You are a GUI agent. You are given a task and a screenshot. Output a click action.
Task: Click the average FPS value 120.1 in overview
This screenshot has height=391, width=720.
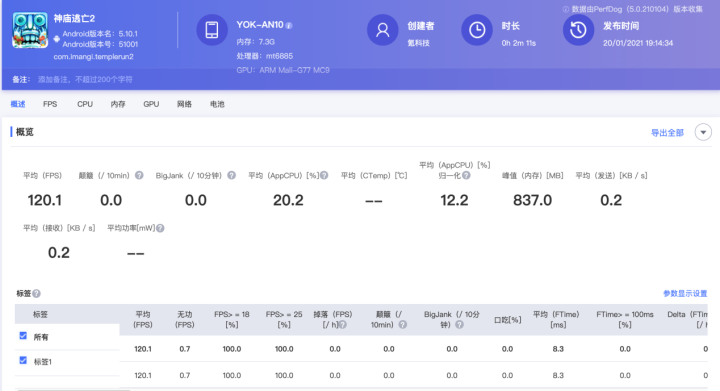point(45,200)
